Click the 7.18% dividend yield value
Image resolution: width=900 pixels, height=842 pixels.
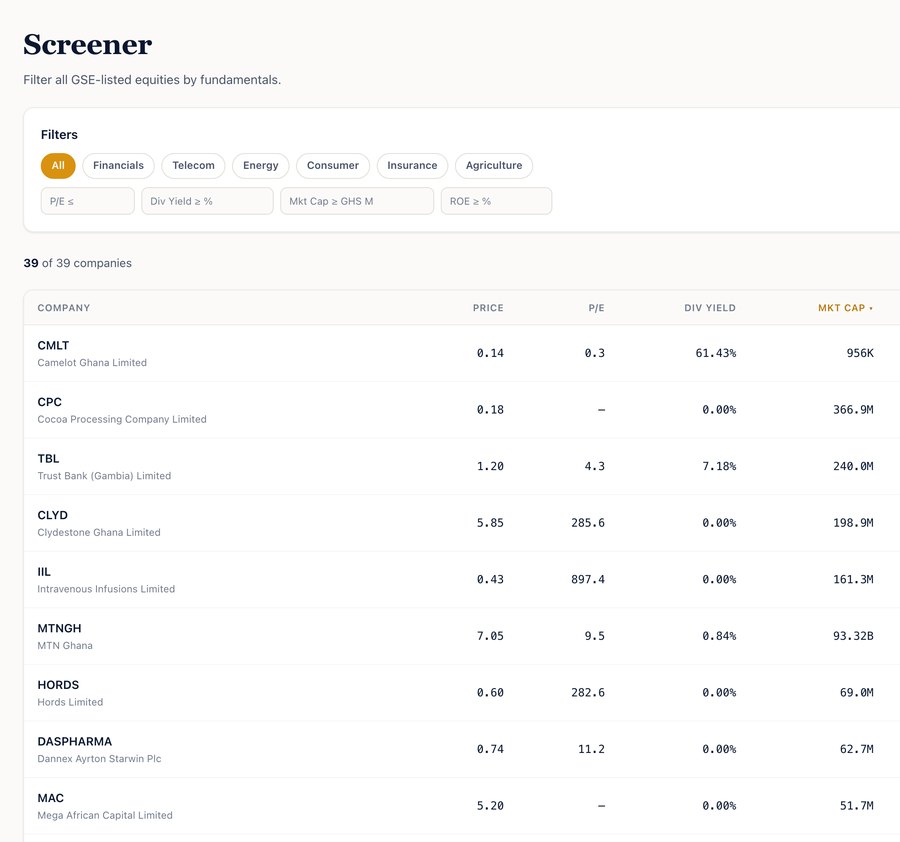(x=719, y=467)
